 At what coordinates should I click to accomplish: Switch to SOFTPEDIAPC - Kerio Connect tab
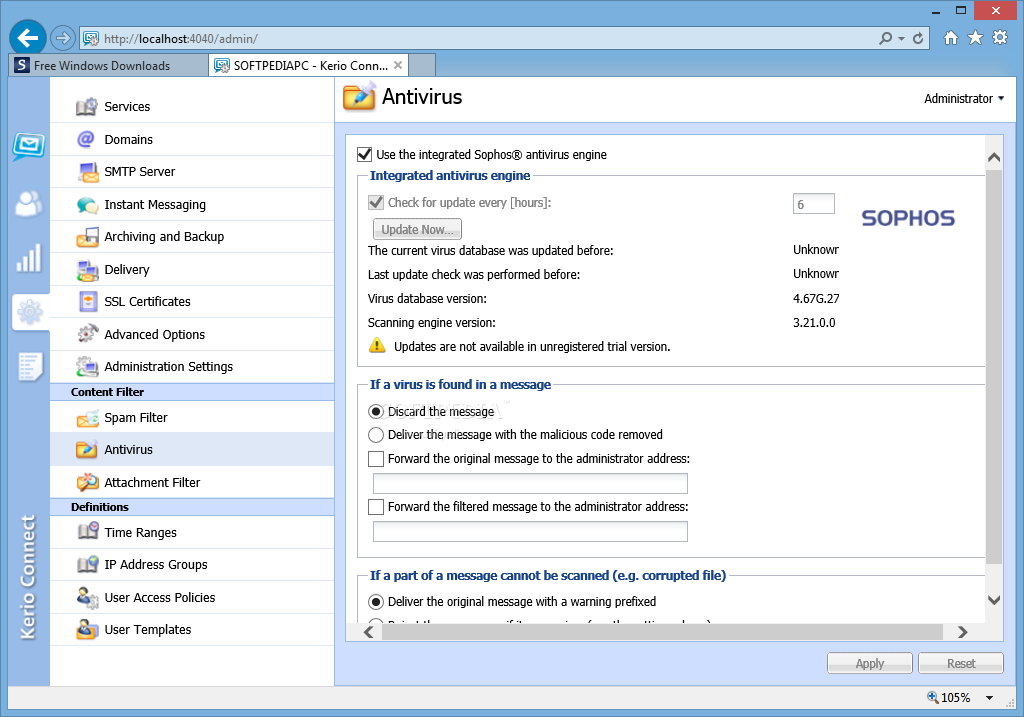point(309,65)
